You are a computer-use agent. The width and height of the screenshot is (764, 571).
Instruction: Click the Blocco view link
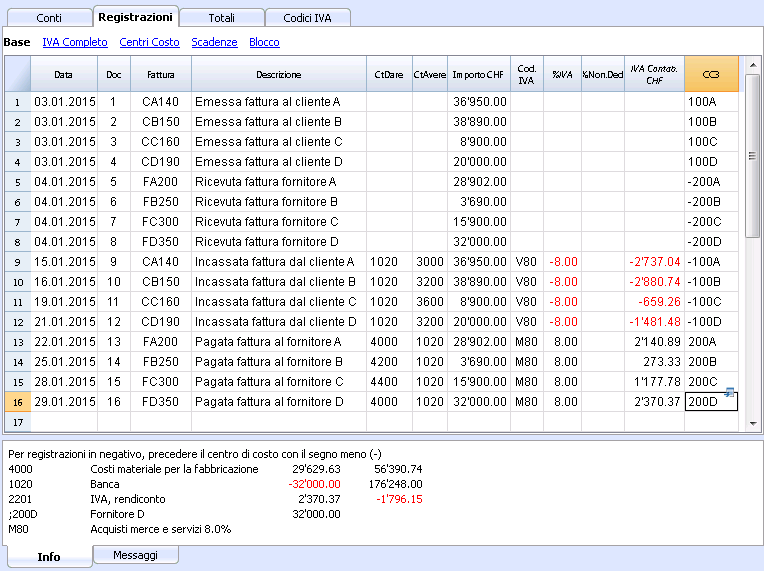pos(265,42)
